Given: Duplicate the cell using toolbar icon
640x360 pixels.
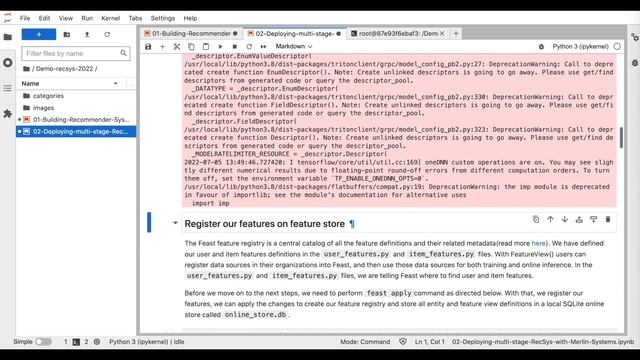Looking at the screenshot, I should 536,220.
